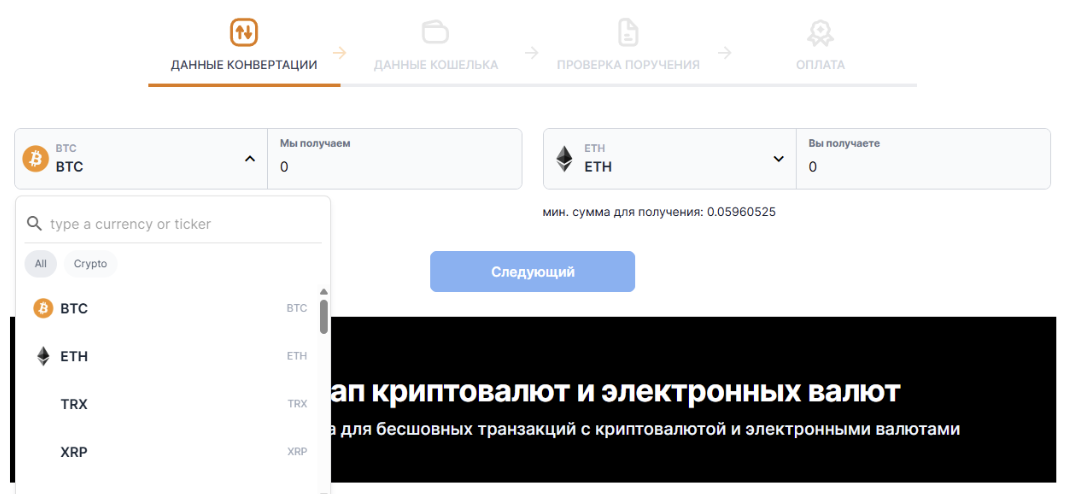The width and height of the screenshot is (1067, 494).
Task: Click the Bitcoin logo in the send currency box
Action: [36, 159]
